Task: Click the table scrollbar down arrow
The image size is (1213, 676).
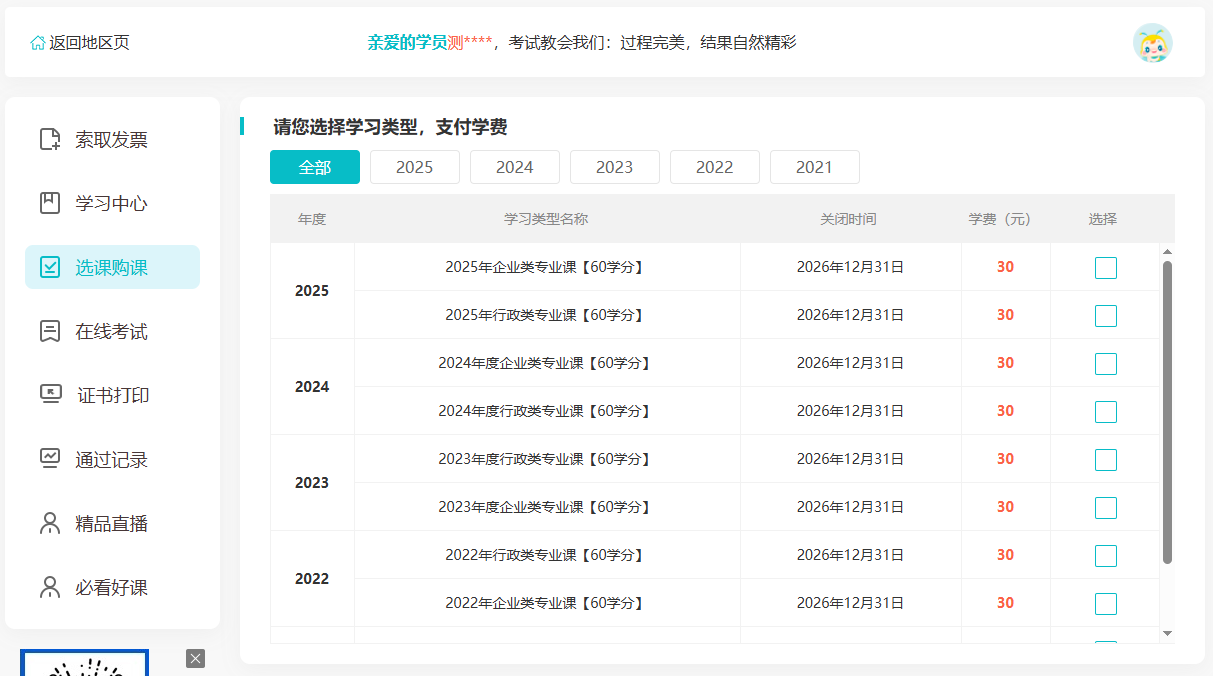Action: coord(1167,634)
